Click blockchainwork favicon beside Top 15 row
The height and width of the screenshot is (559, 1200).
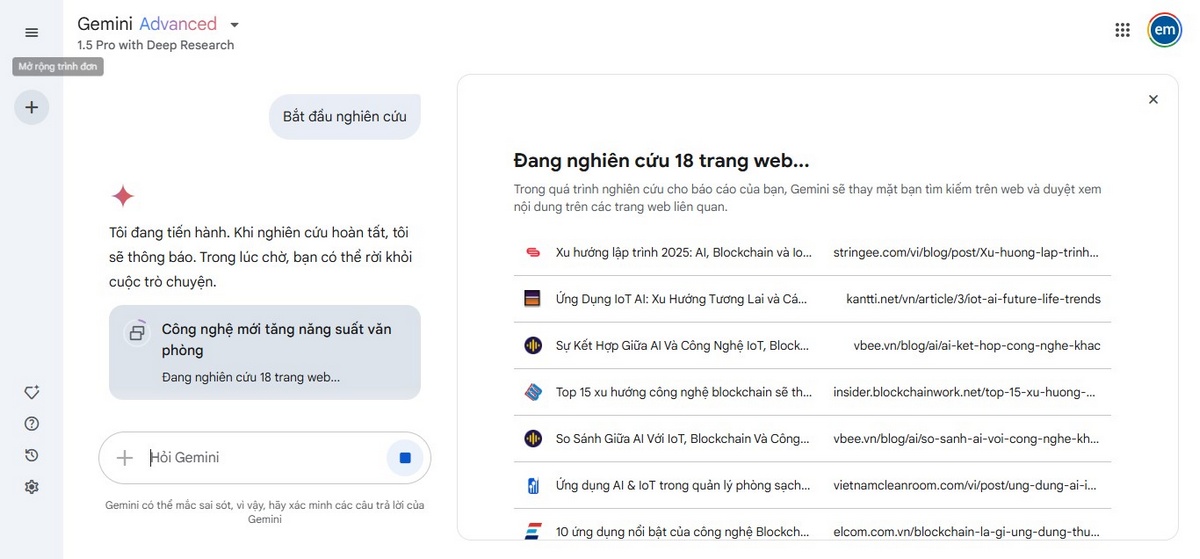tap(533, 392)
